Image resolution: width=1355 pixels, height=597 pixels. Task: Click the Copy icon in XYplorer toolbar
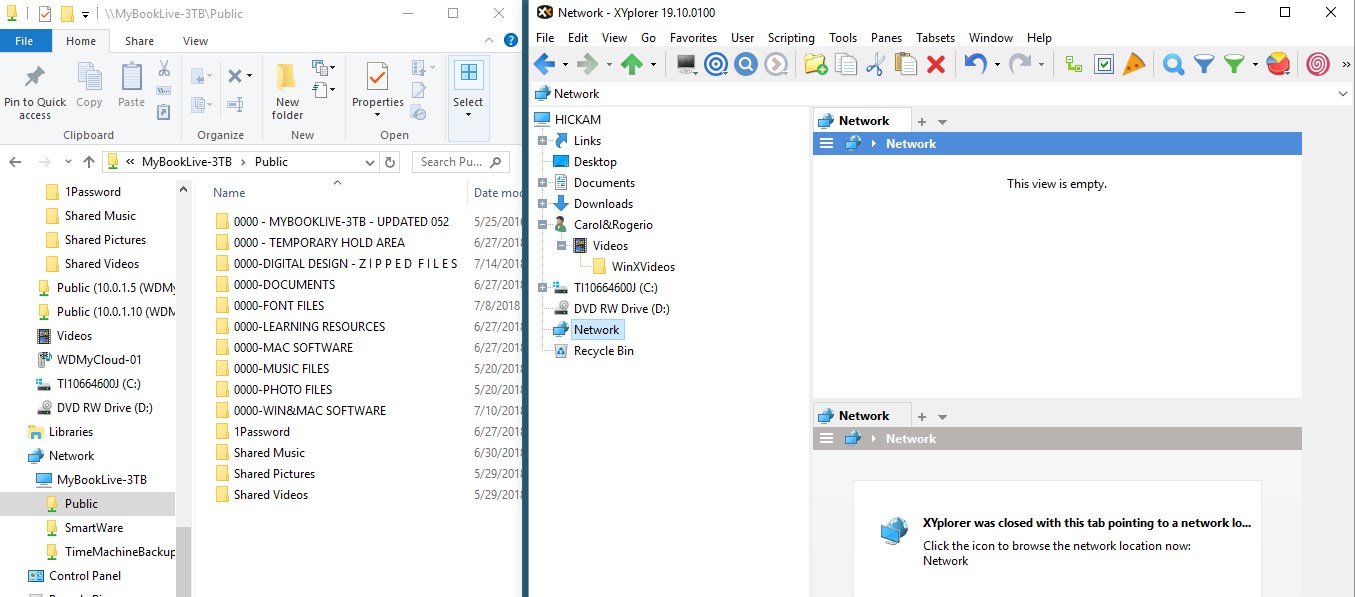[846, 64]
